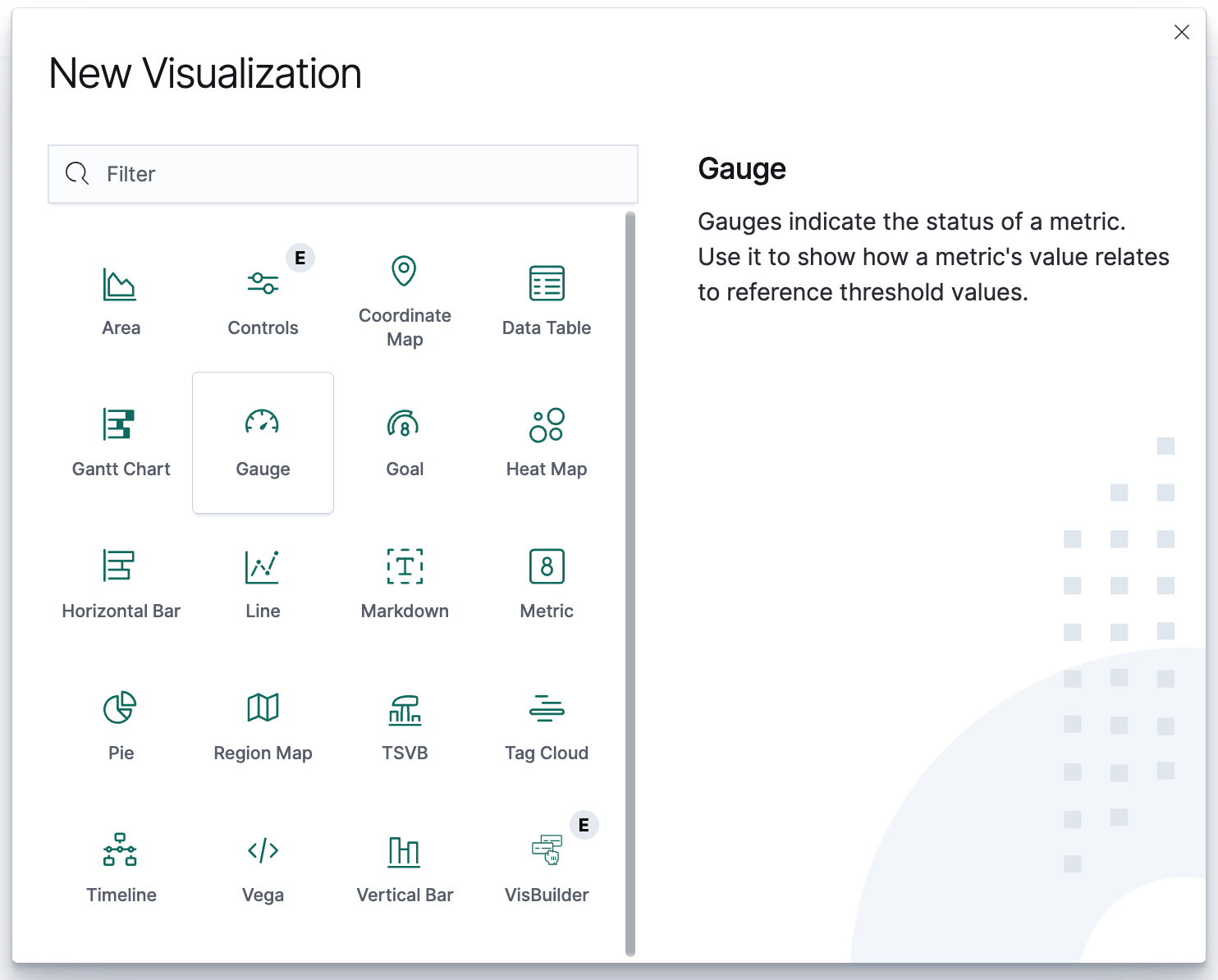Pick the Coordinate Map pin icon

coord(404,271)
